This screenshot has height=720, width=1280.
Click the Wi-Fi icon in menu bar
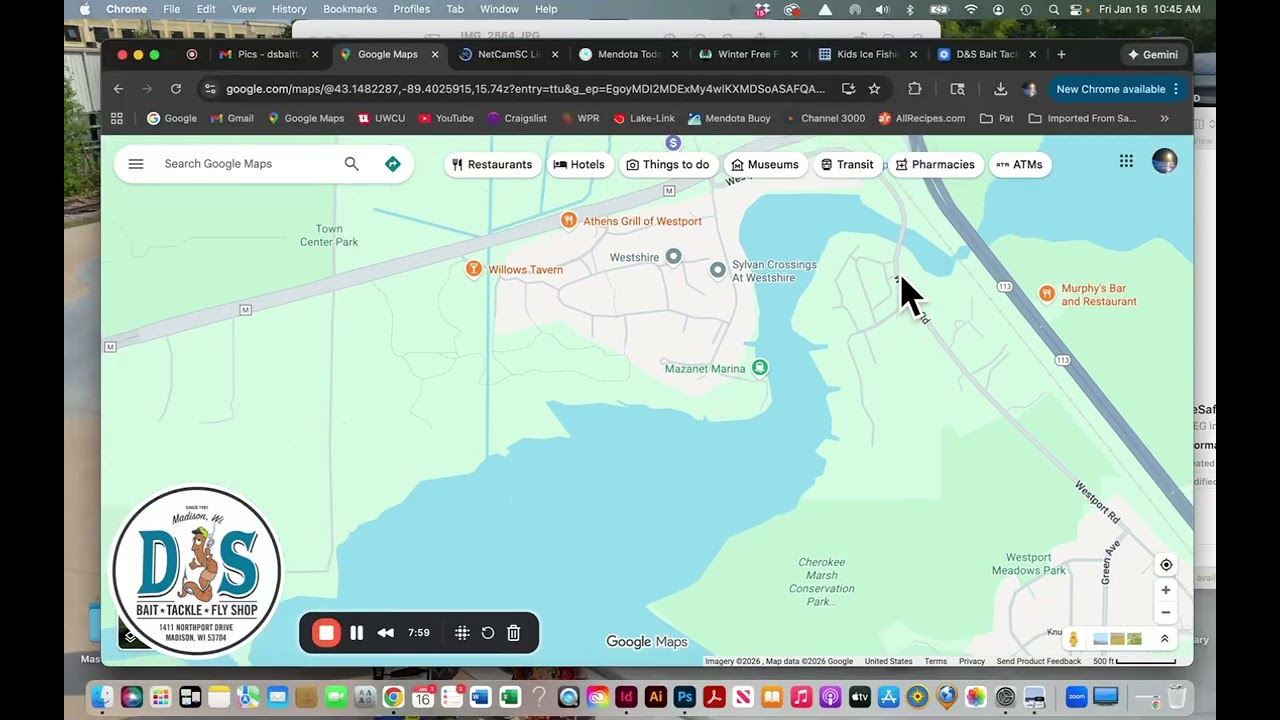pyautogui.click(x=970, y=9)
